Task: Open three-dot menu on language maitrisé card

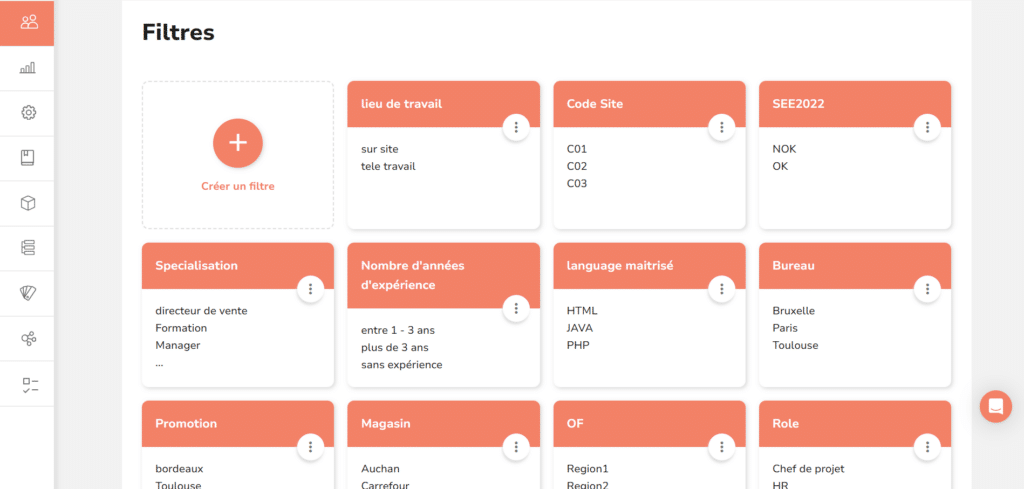Action: [722, 289]
